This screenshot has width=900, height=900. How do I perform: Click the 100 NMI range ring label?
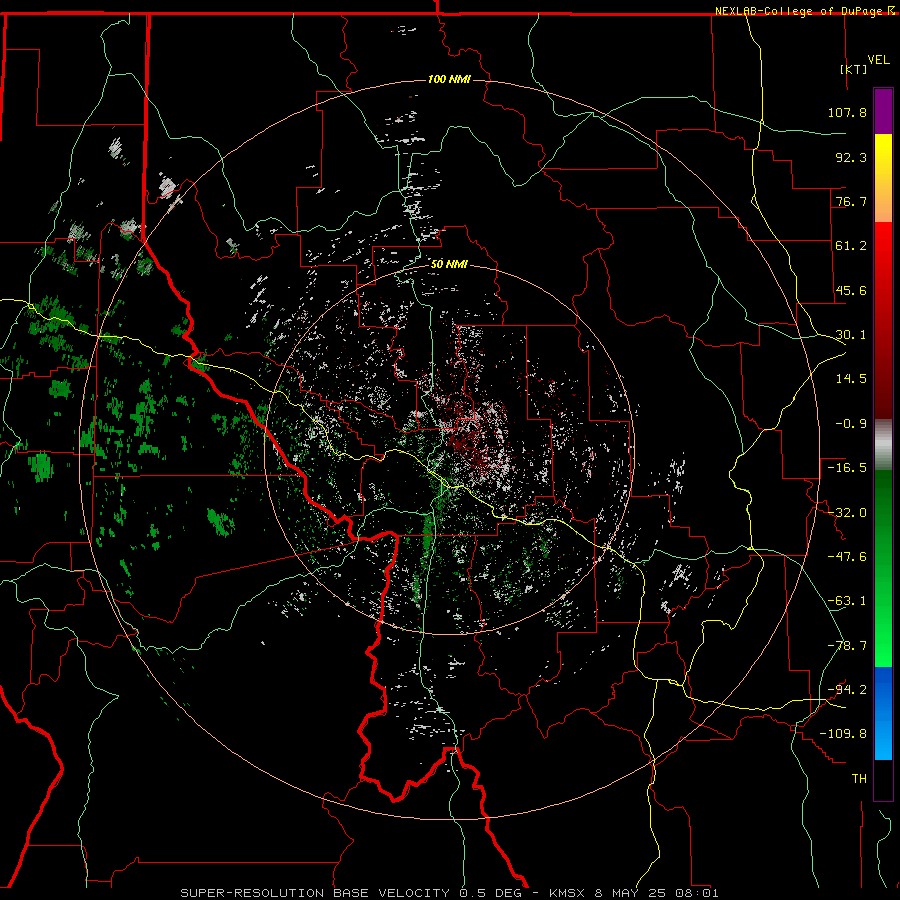click(449, 79)
